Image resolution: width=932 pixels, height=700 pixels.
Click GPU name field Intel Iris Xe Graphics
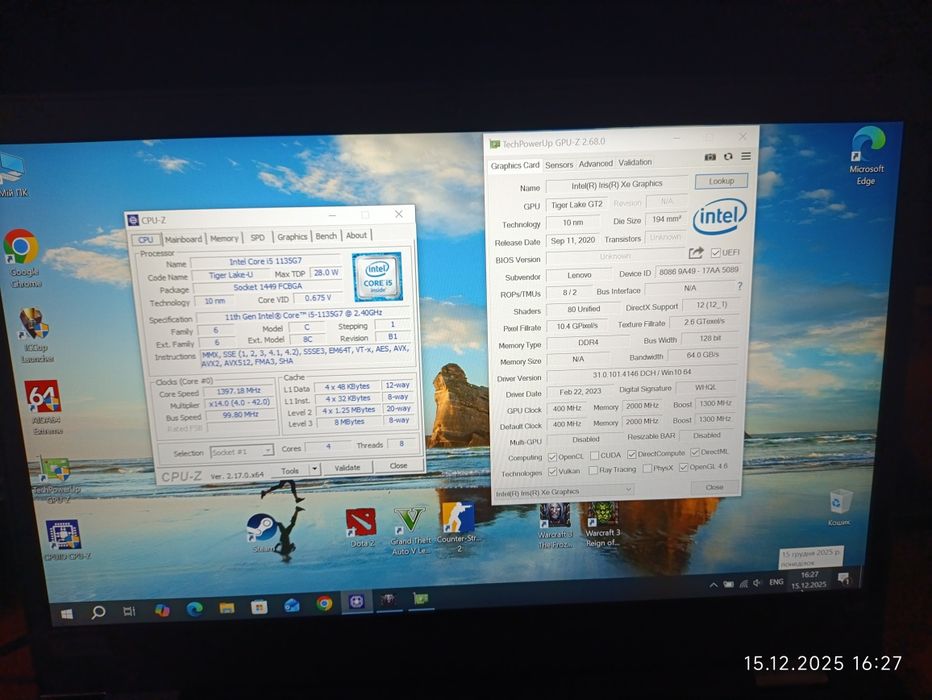(x=617, y=185)
